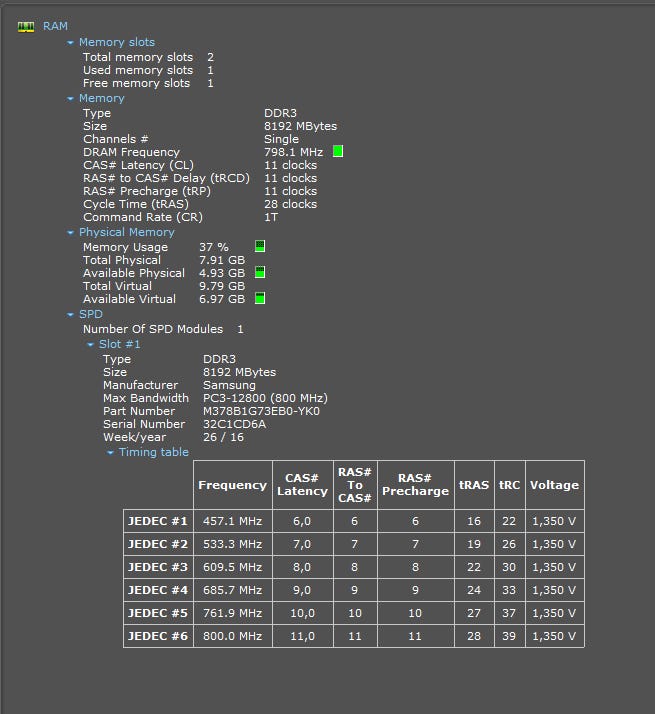Select the Timing table label
Screen dimensions: 655x714
(x=153, y=452)
